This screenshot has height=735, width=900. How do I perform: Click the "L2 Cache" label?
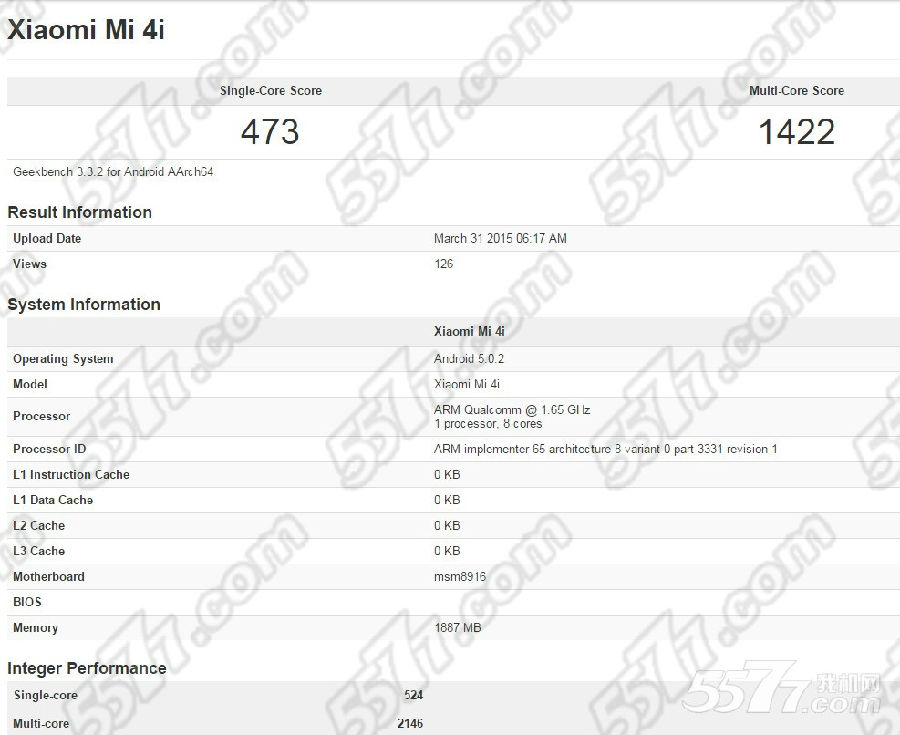39,526
